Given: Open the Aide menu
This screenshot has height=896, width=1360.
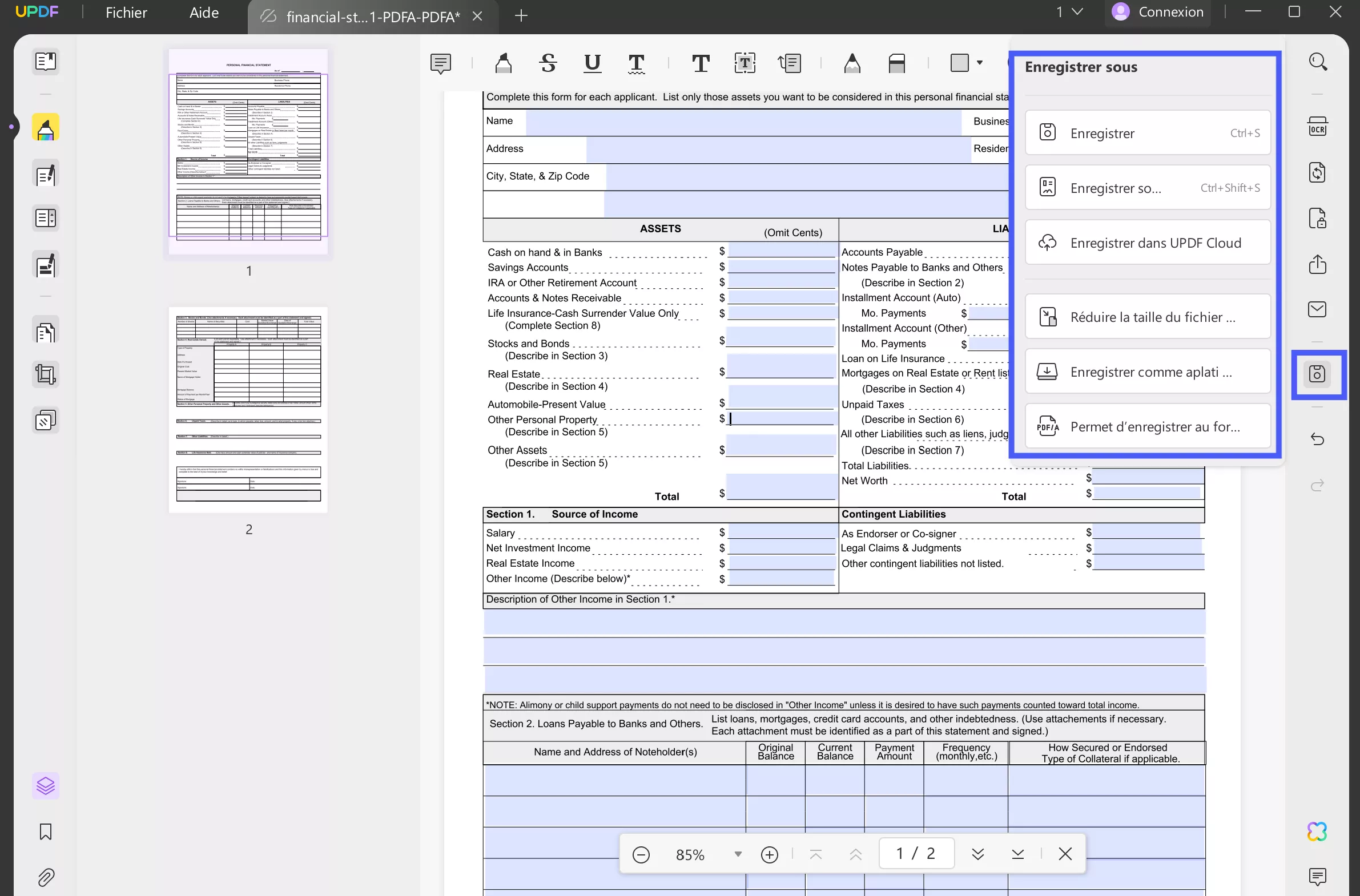Looking at the screenshot, I should click(x=204, y=13).
